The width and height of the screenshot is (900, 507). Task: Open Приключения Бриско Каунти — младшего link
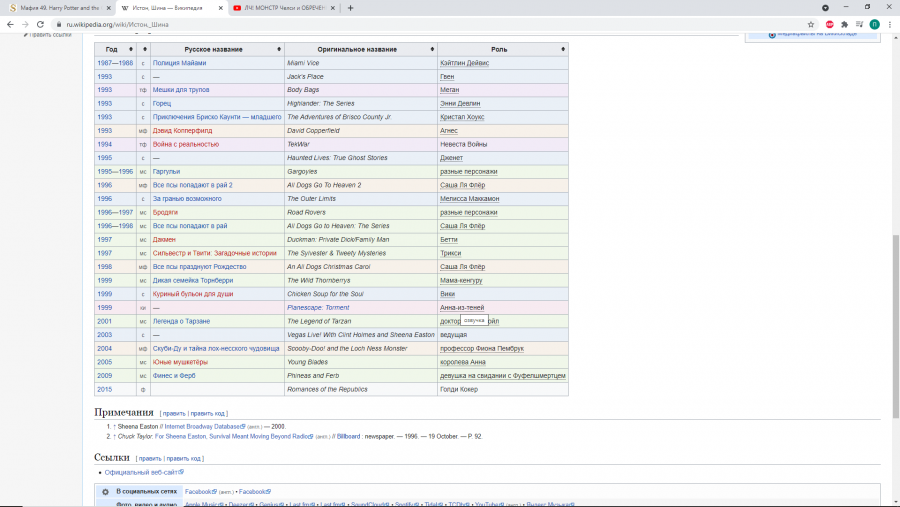tap(217, 117)
